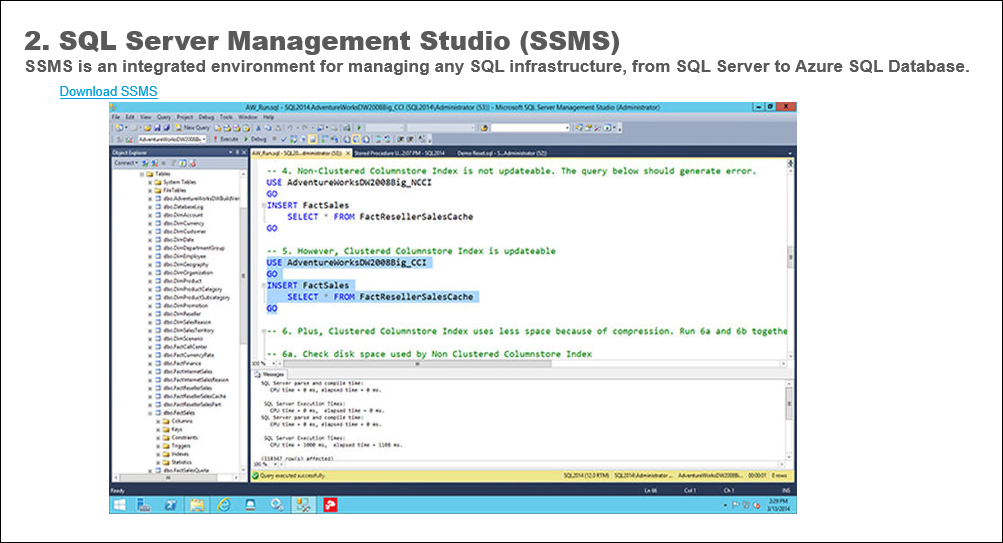The image size is (1003, 543).
Task: Collapse the Tables folder node
Action: tap(142, 174)
